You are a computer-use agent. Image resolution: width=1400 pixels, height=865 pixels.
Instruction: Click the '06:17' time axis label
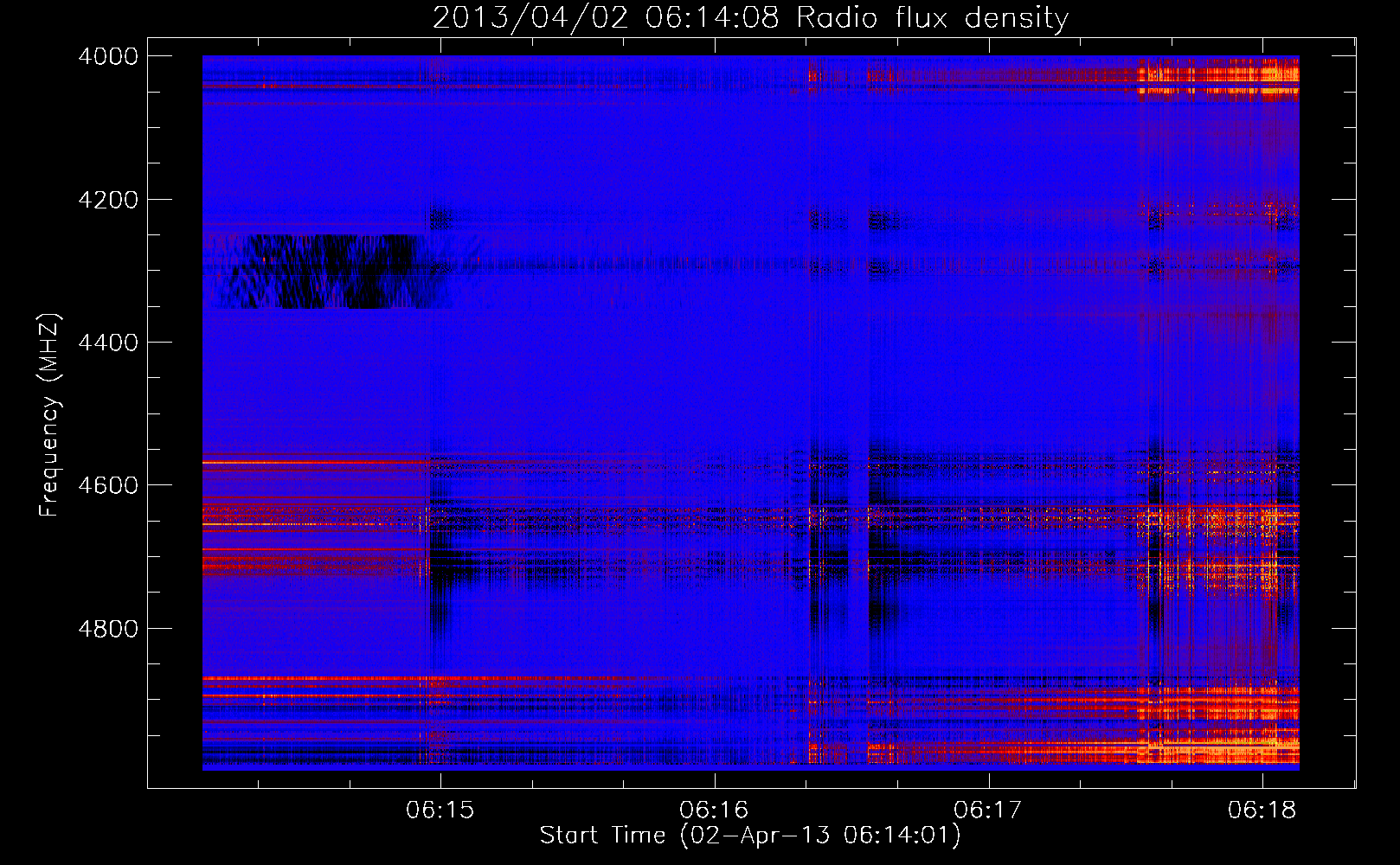[x=988, y=811]
